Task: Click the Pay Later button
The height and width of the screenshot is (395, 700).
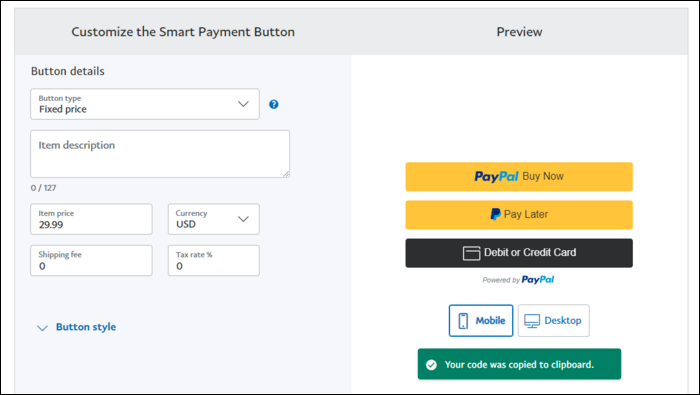Action: (x=519, y=215)
